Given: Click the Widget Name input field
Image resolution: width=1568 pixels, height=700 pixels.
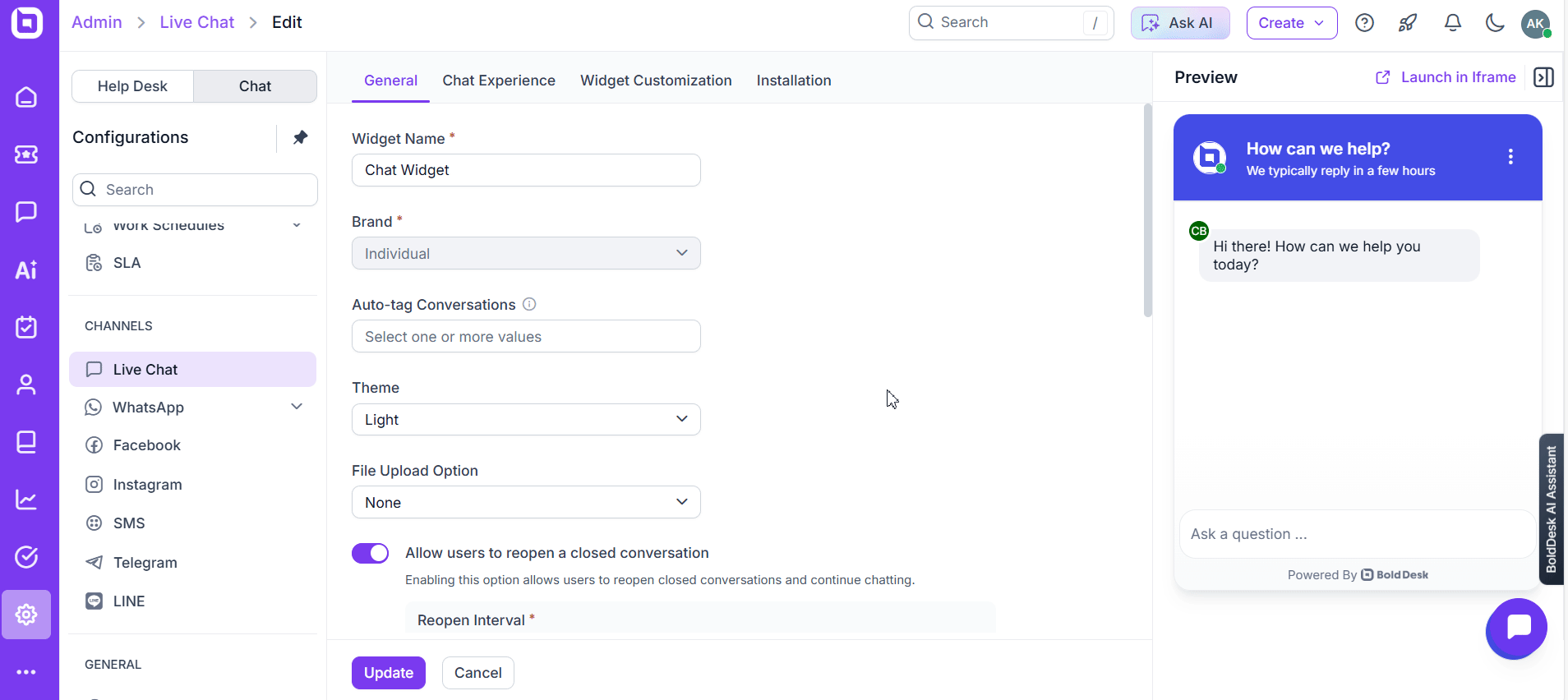Looking at the screenshot, I should coord(526,170).
